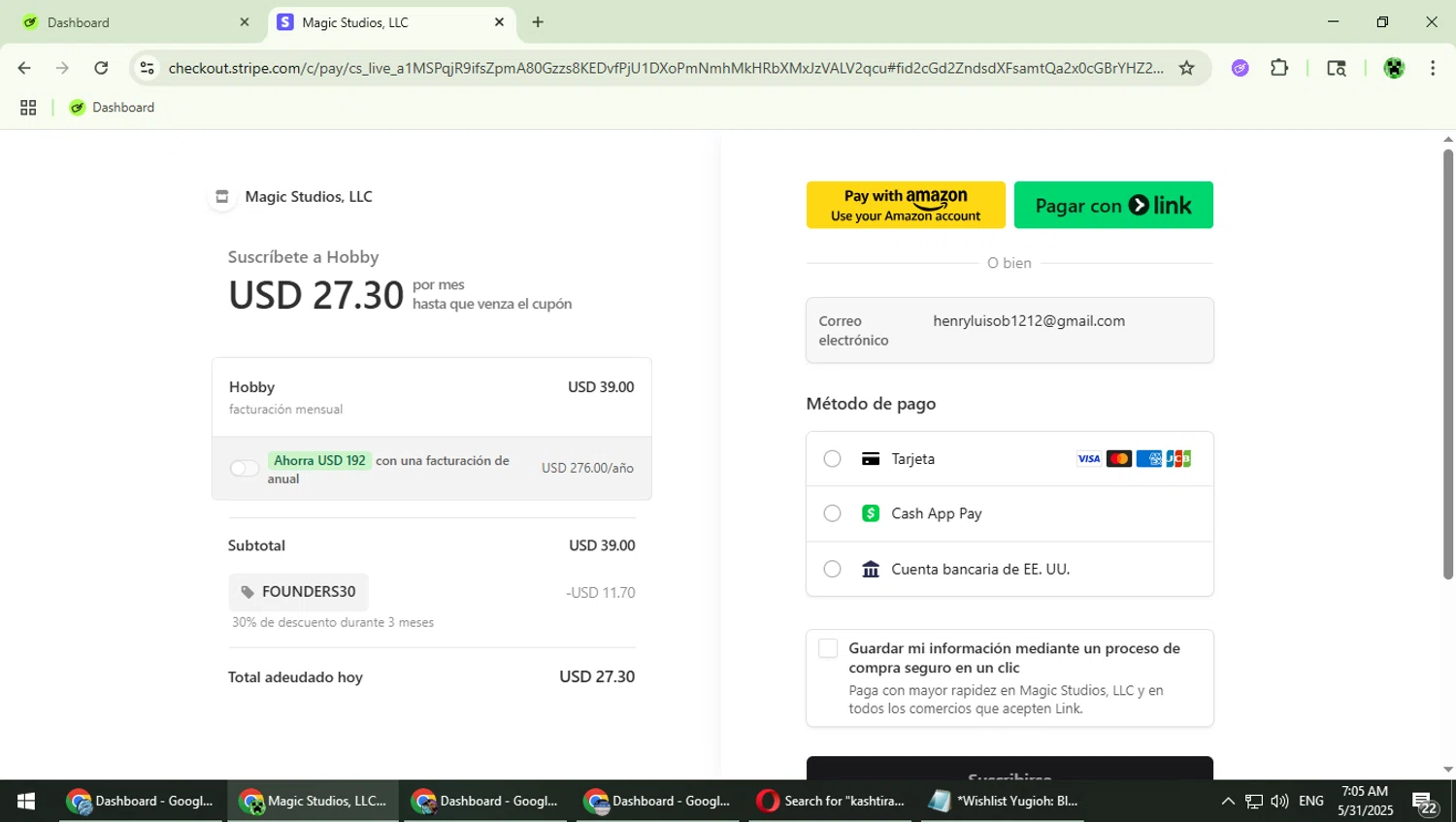Viewport: 1456px width, 822px height.
Task: Open a new browser tab
Action: (538, 22)
